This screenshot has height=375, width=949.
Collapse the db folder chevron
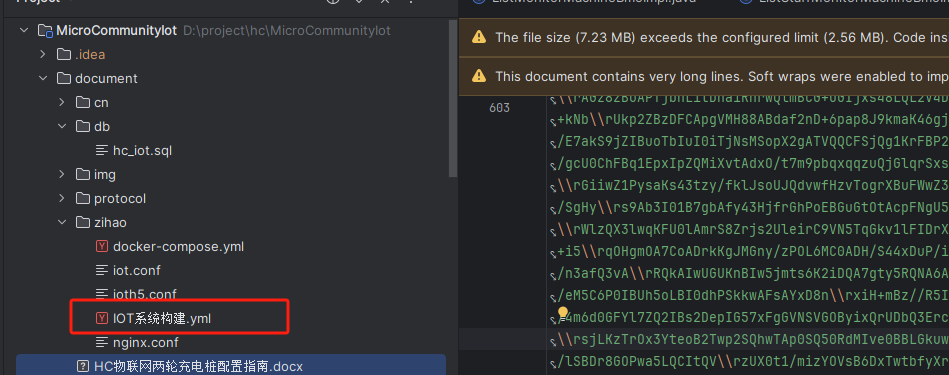point(62,126)
